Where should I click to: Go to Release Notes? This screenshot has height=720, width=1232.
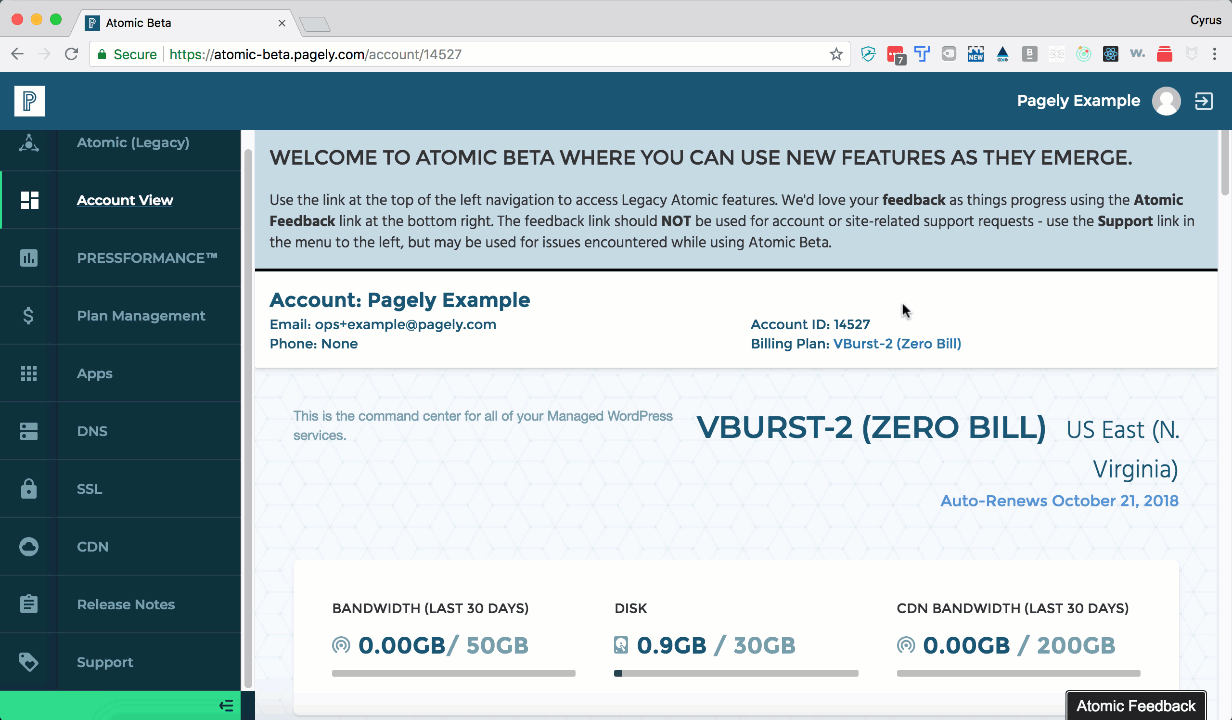tap(126, 604)
